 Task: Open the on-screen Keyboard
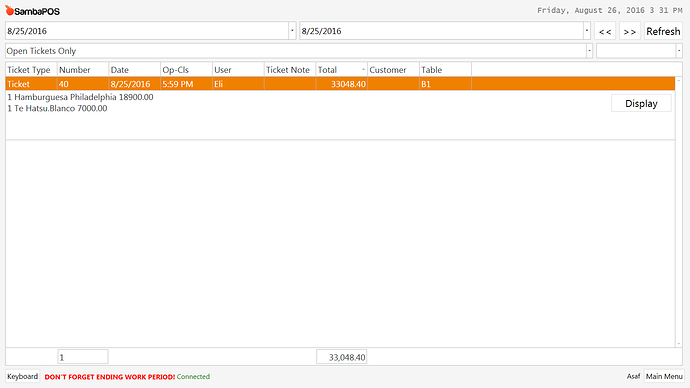22,377
